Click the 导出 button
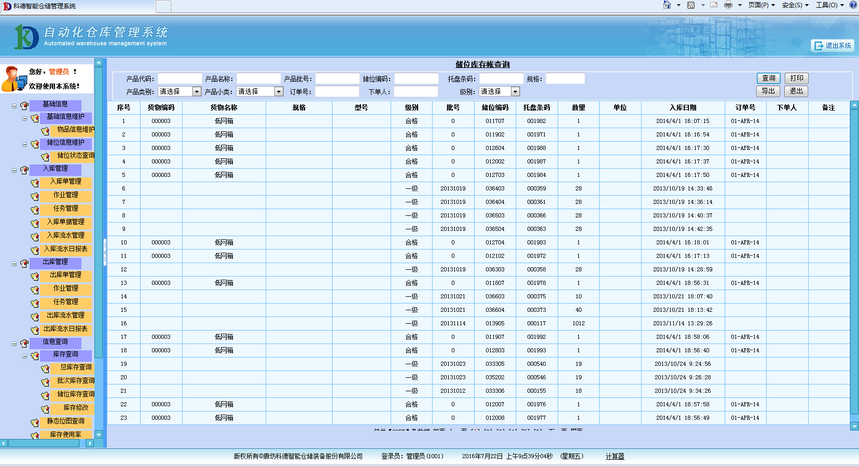 [768, 91]
